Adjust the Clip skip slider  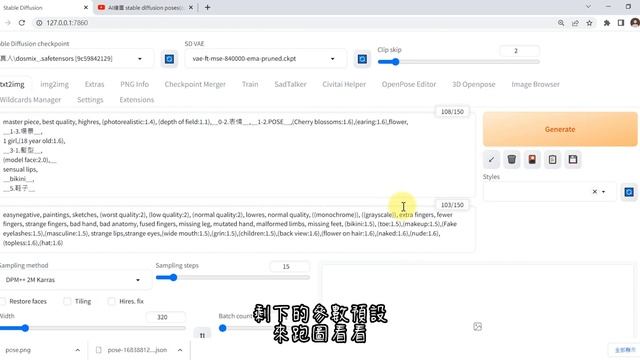458,62
